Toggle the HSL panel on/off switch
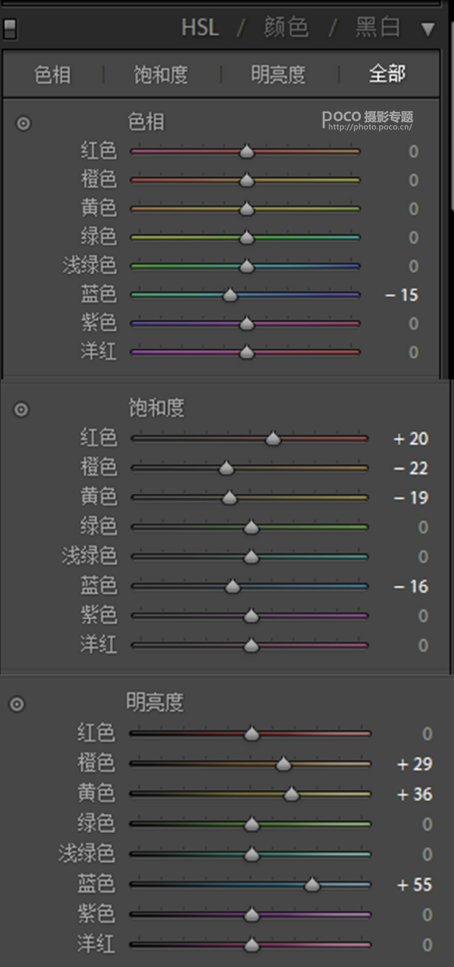 10,28
